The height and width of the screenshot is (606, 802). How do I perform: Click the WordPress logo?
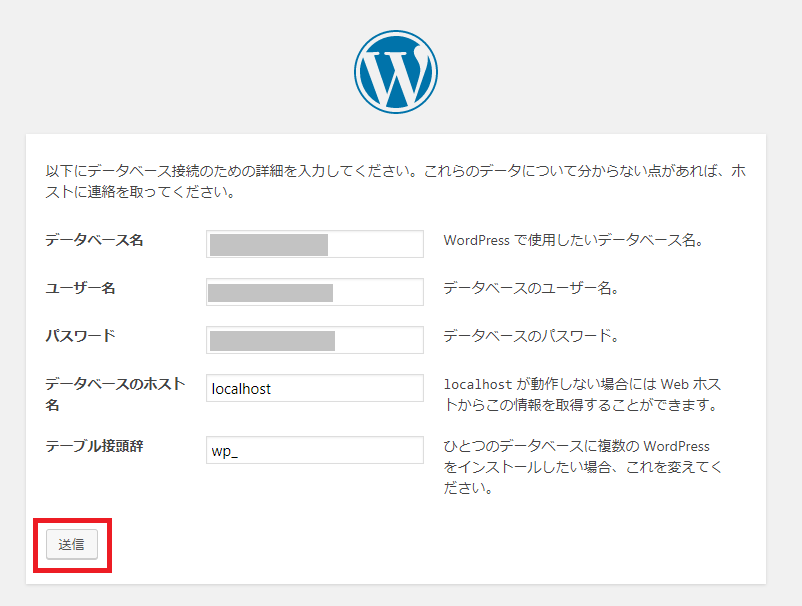click(396, 72)
